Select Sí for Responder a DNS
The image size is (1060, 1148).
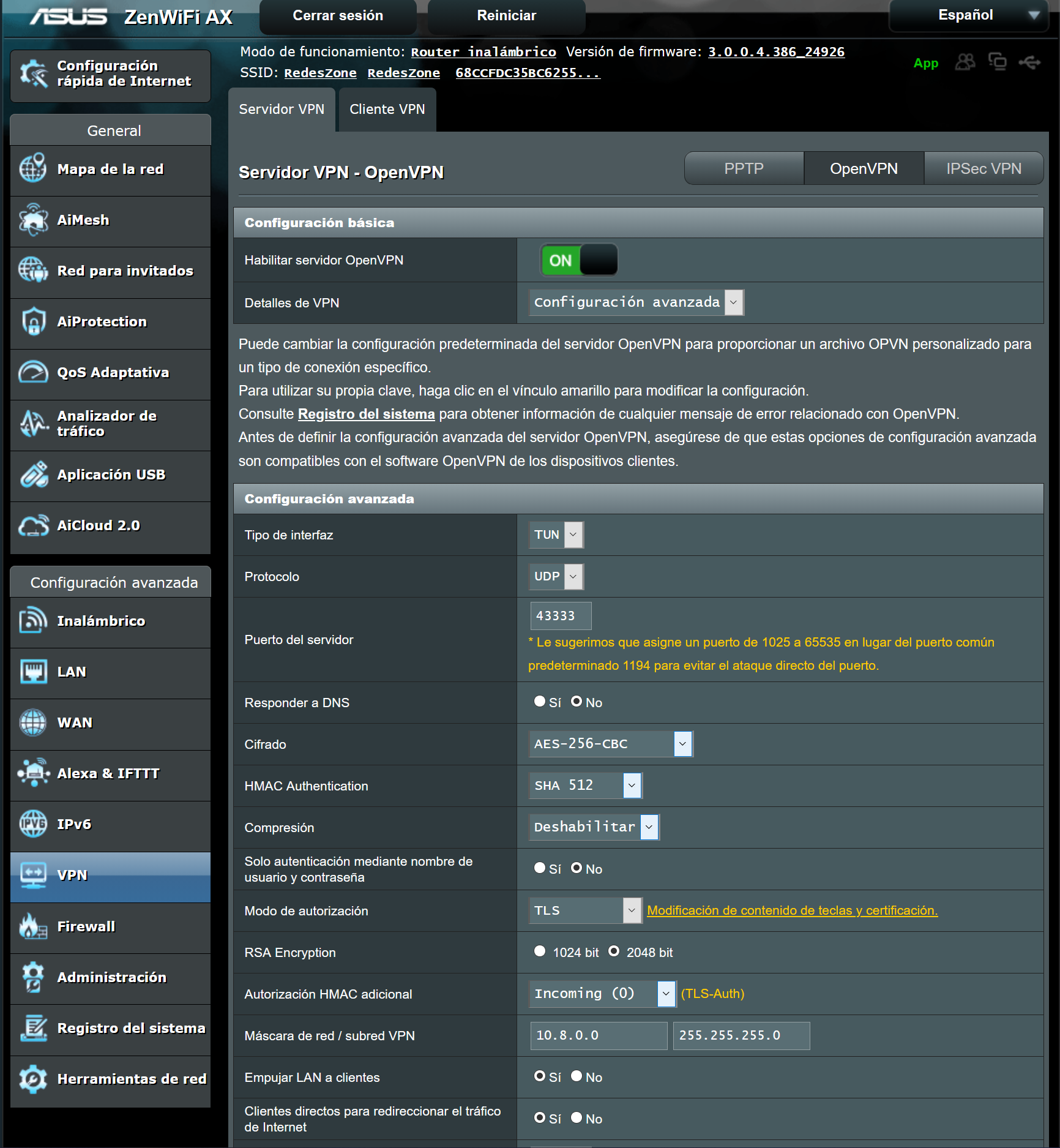point(540,702)
